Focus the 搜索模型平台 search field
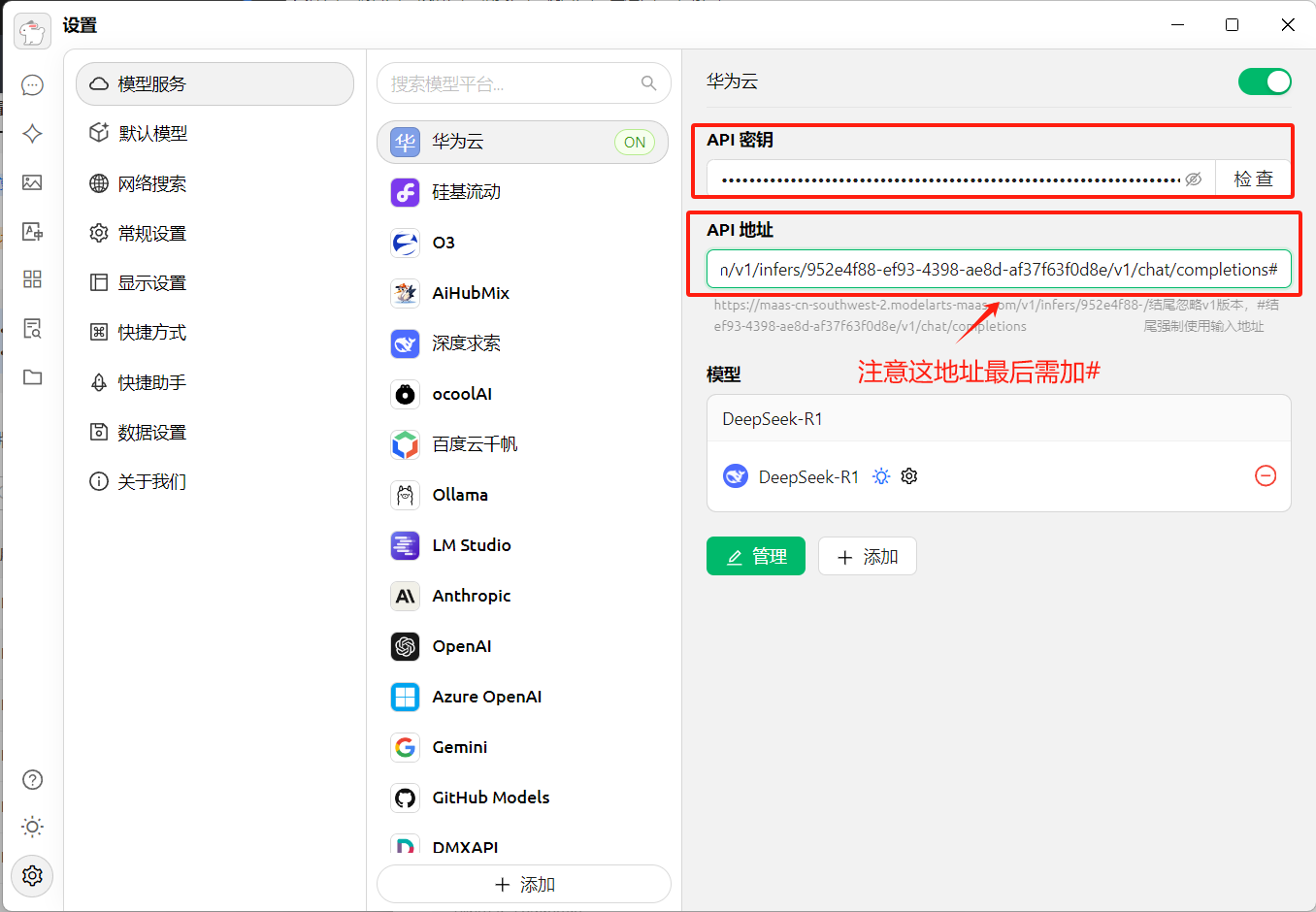Image resolution: width=1316 pixels, height=912 pixels. tap(524, 83)
